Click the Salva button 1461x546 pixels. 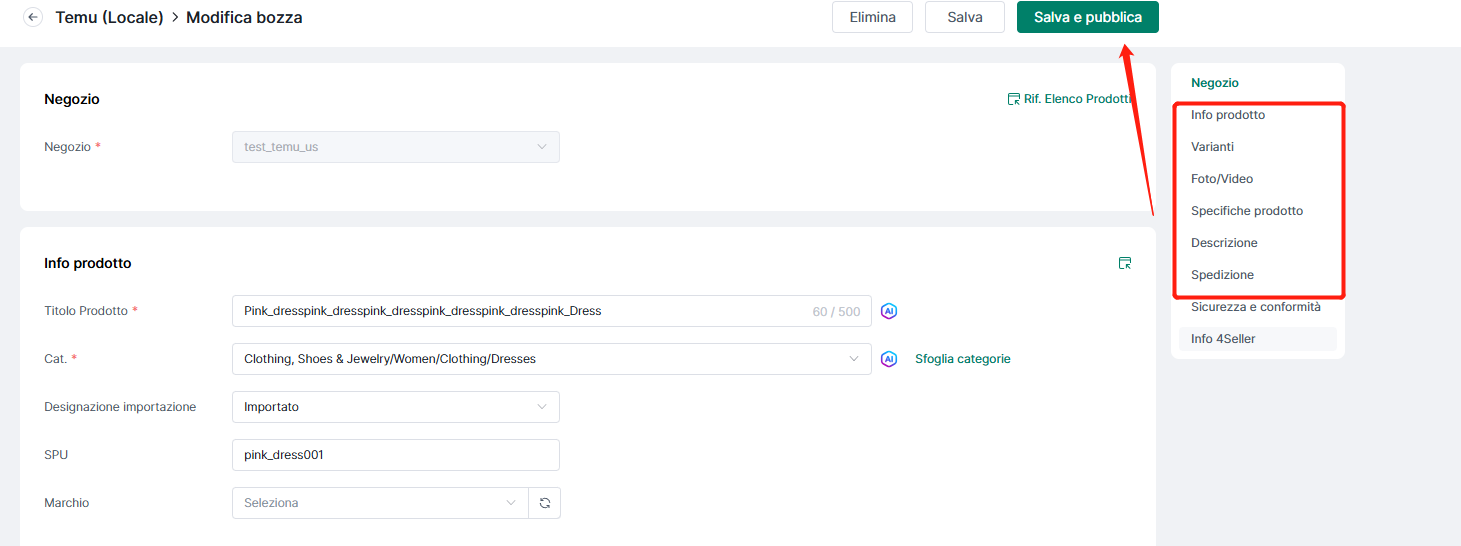964,17
